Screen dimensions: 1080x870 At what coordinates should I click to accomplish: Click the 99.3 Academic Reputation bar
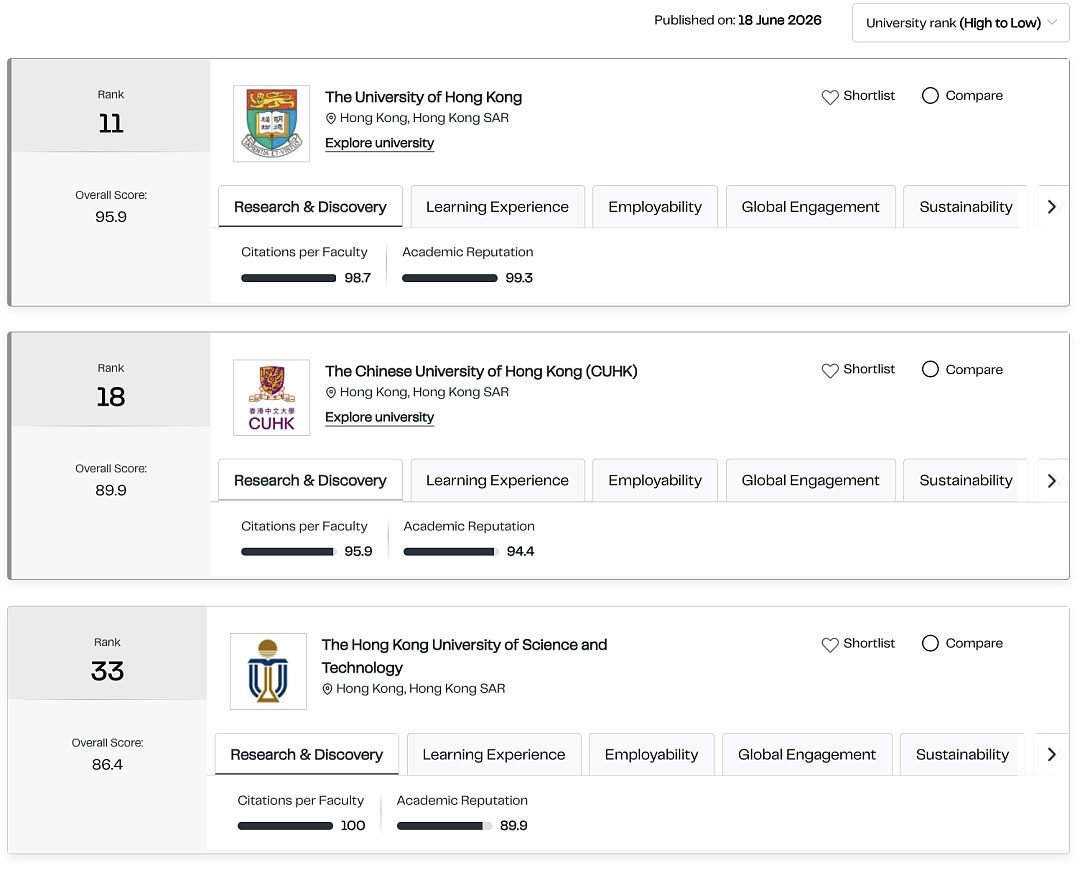click(x=450, y=278)
